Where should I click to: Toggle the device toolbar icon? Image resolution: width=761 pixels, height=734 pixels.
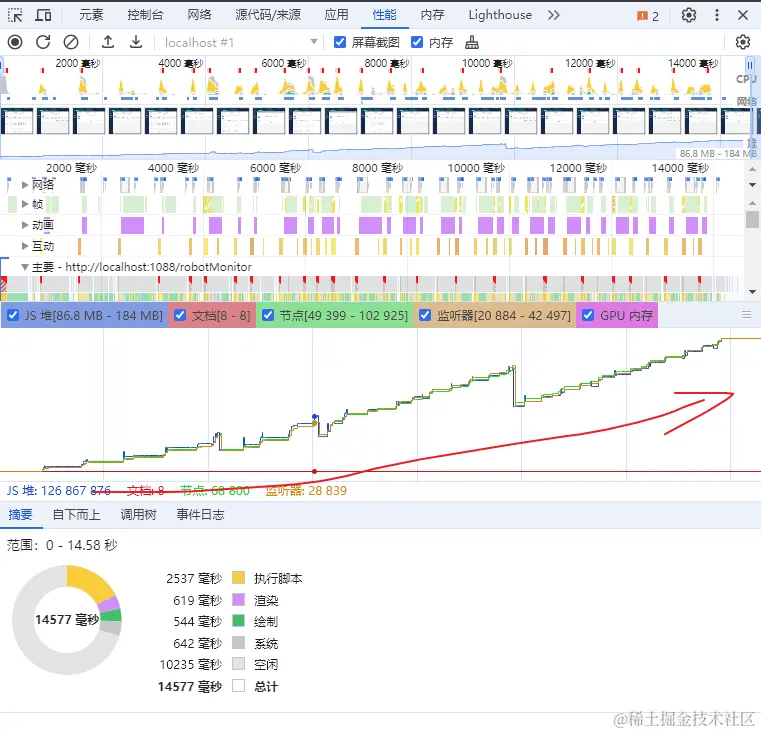pyautogui.click(x=43, y=16)
